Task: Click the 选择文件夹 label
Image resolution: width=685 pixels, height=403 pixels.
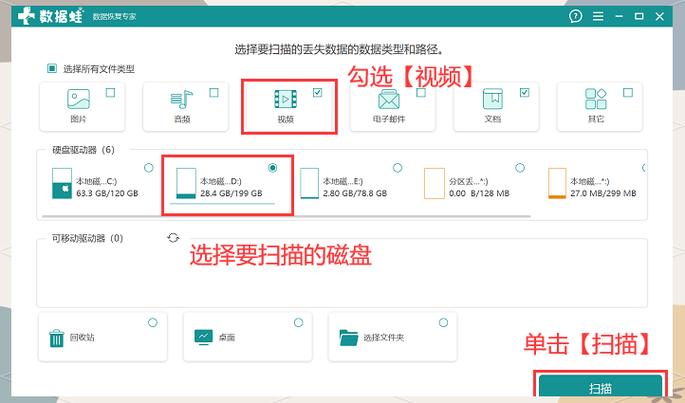Action: [384, 337]
